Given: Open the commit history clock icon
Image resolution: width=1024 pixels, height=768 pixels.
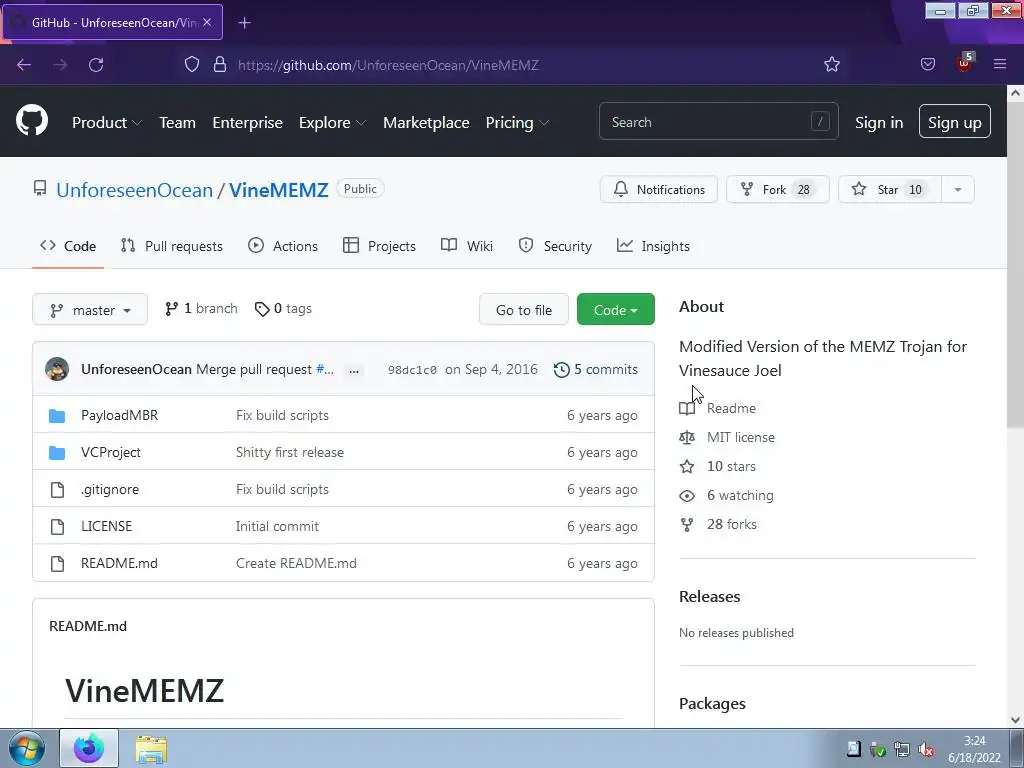Looking at the screenshot, I should [x=561, y=370].
